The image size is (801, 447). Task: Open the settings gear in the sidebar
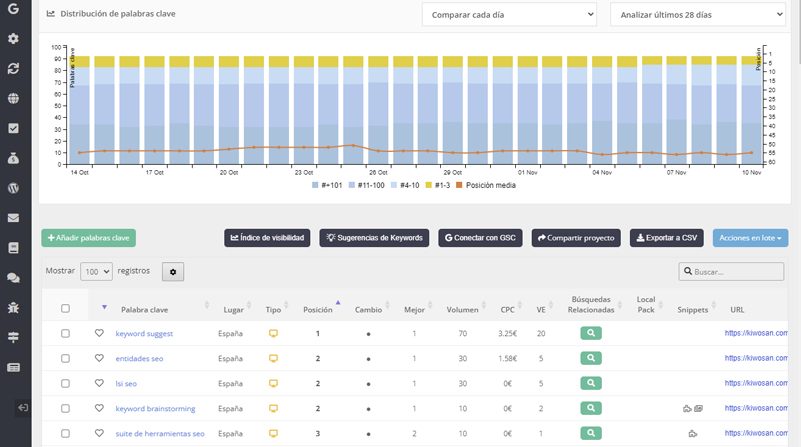pyautogui.click(x=13, y=38)
